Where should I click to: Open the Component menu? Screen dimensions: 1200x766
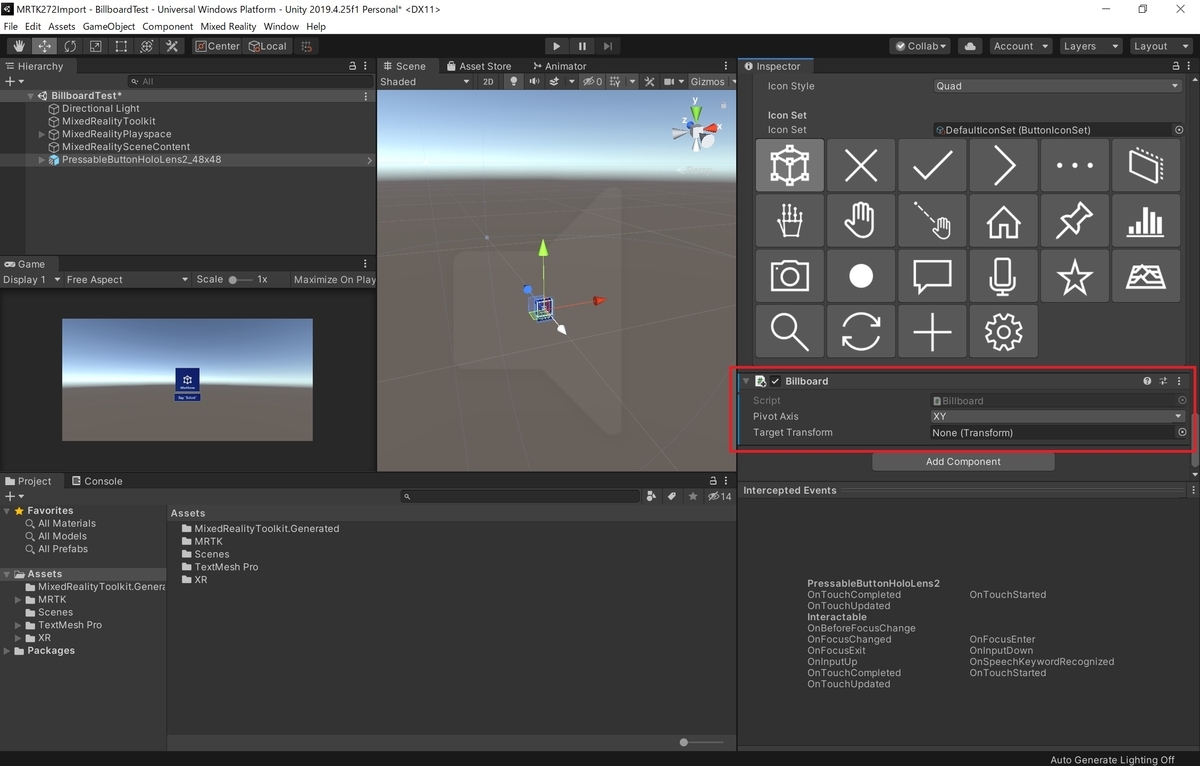point(168,26)
